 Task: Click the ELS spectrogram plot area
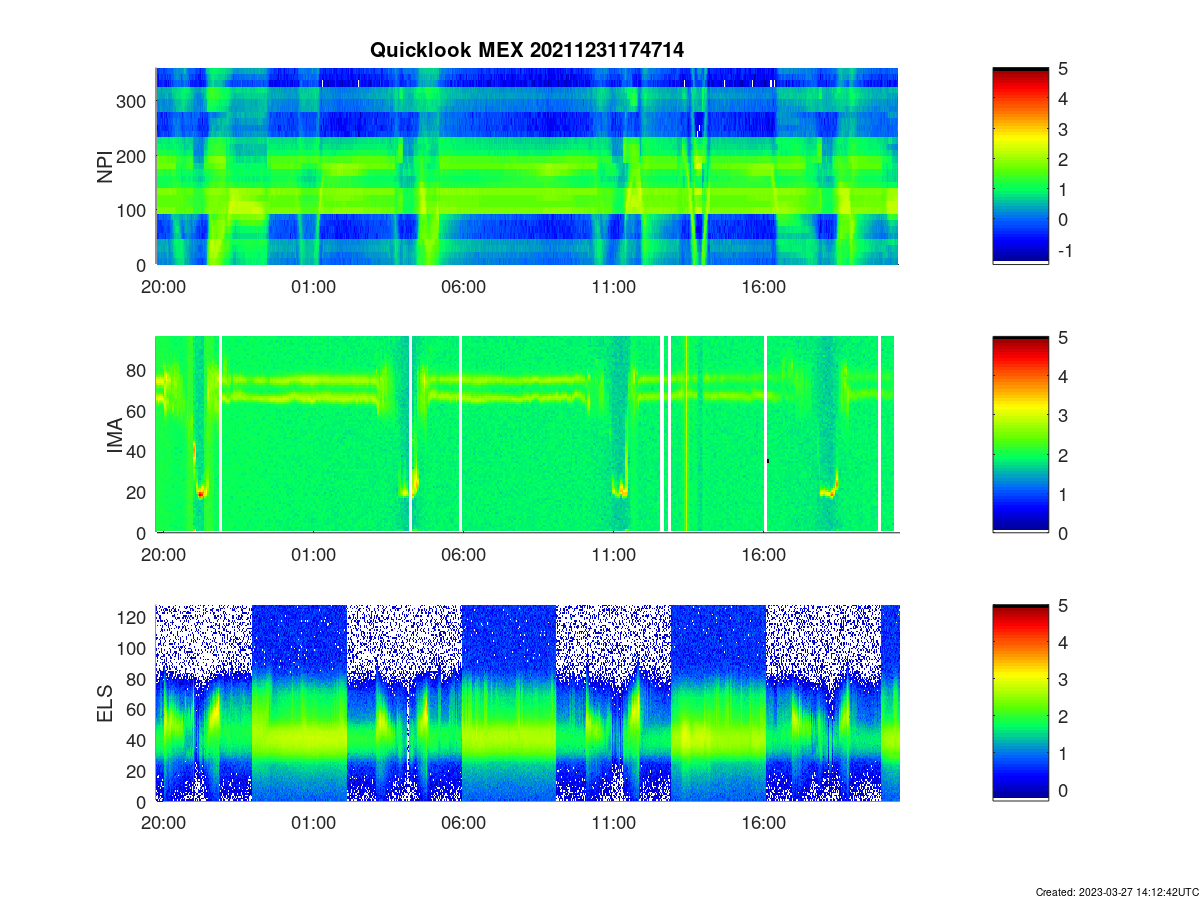pos(527,703)
